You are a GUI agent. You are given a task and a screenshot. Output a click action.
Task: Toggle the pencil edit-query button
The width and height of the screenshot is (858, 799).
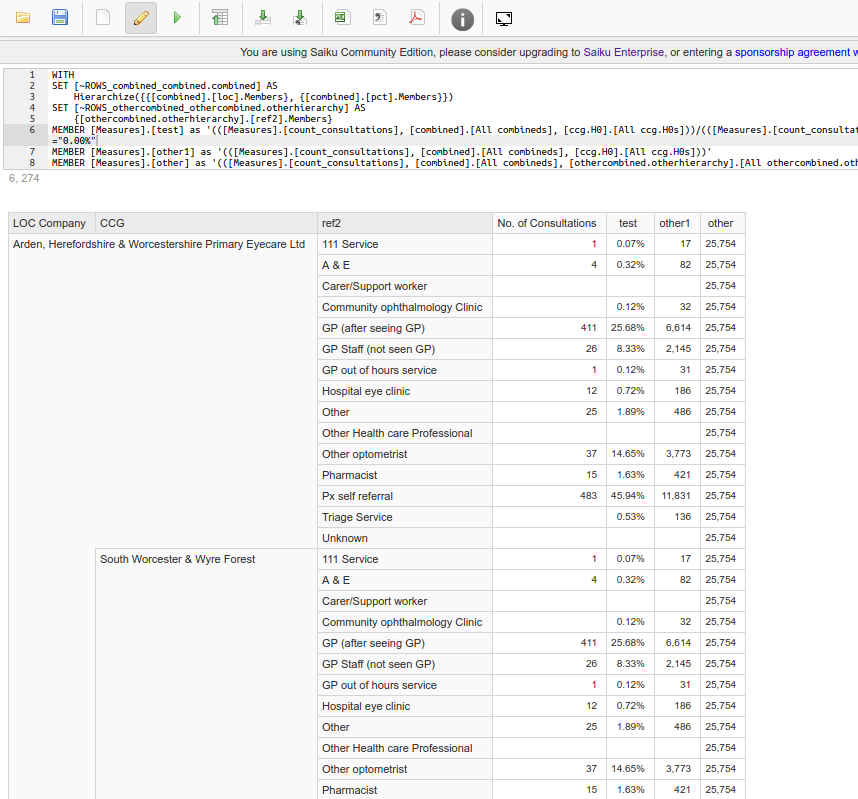pos(141,18)
